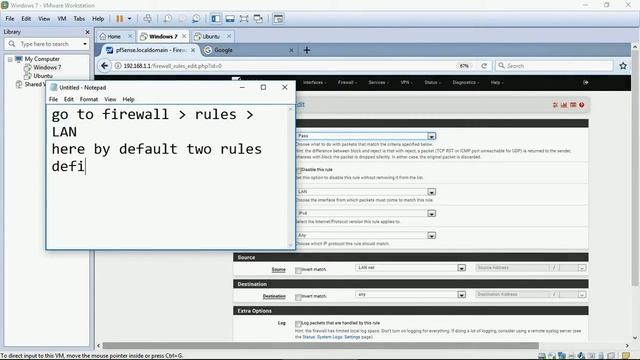The image size is (640, 360).
Task: Open the library search dropdown arrow
Action: (85, 44)
